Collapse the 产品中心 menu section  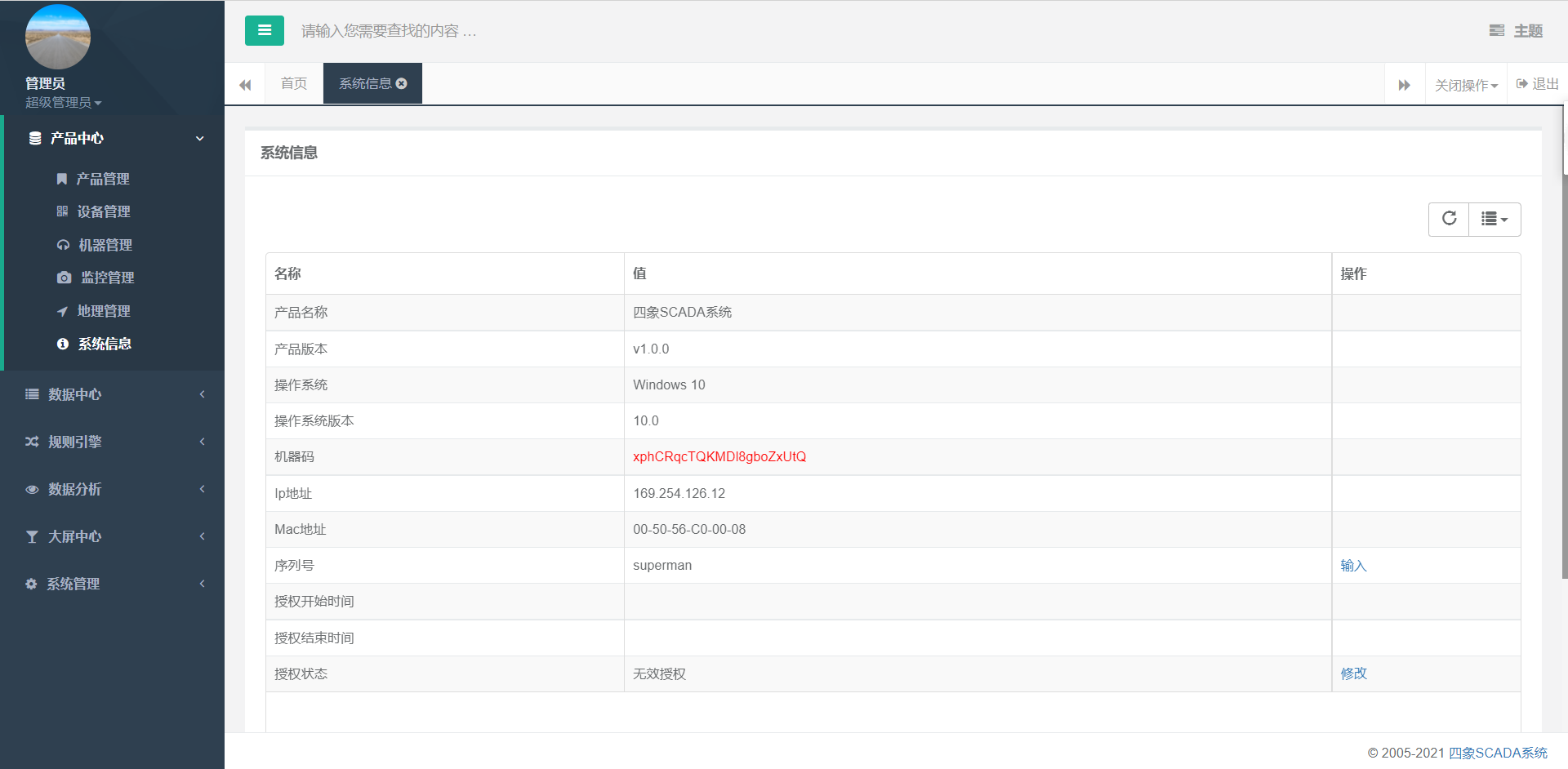pos(114,138)
